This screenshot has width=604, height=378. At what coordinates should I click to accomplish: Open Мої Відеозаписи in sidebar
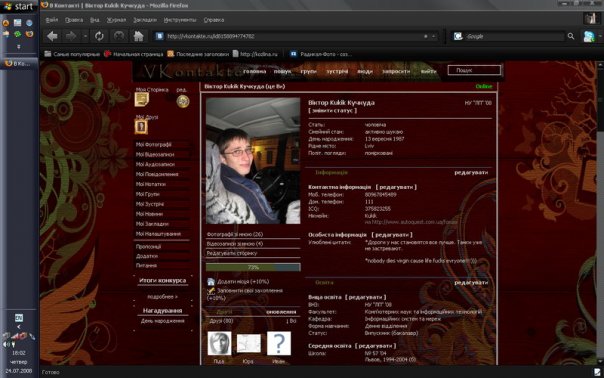pos(155,155)
